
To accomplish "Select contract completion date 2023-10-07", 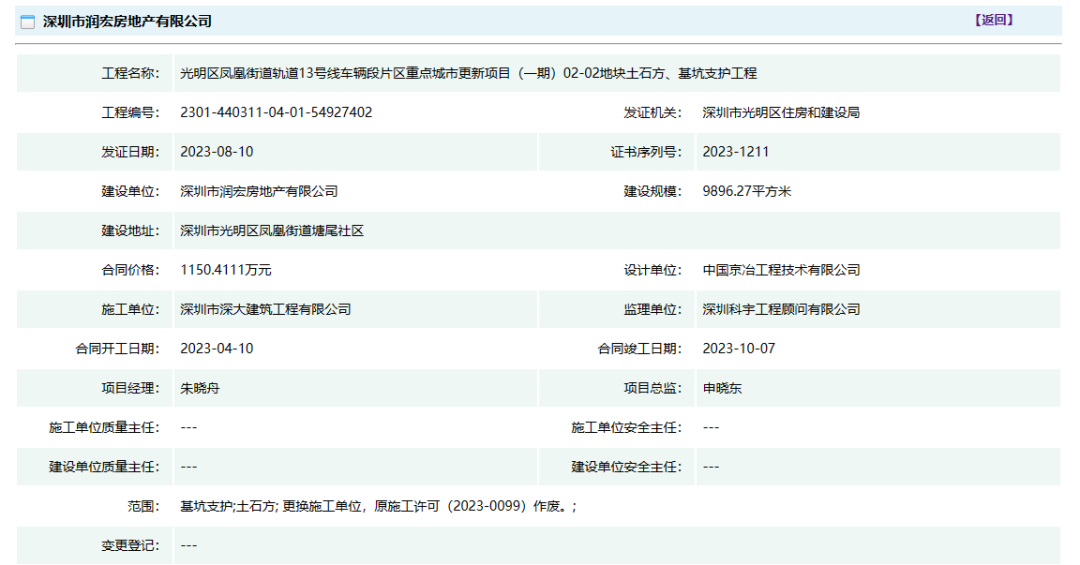I will click(739, 349).
